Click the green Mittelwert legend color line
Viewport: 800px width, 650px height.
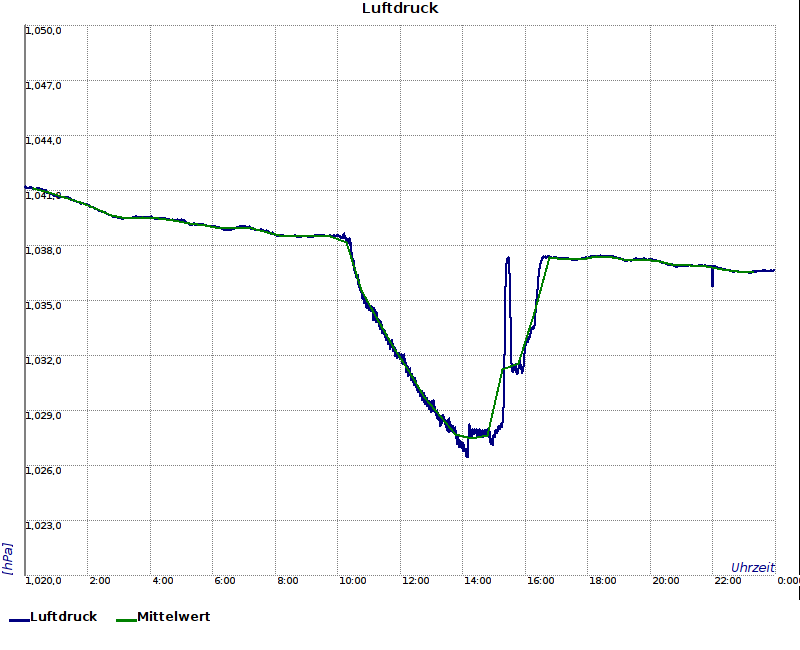(x=126, y=620)
